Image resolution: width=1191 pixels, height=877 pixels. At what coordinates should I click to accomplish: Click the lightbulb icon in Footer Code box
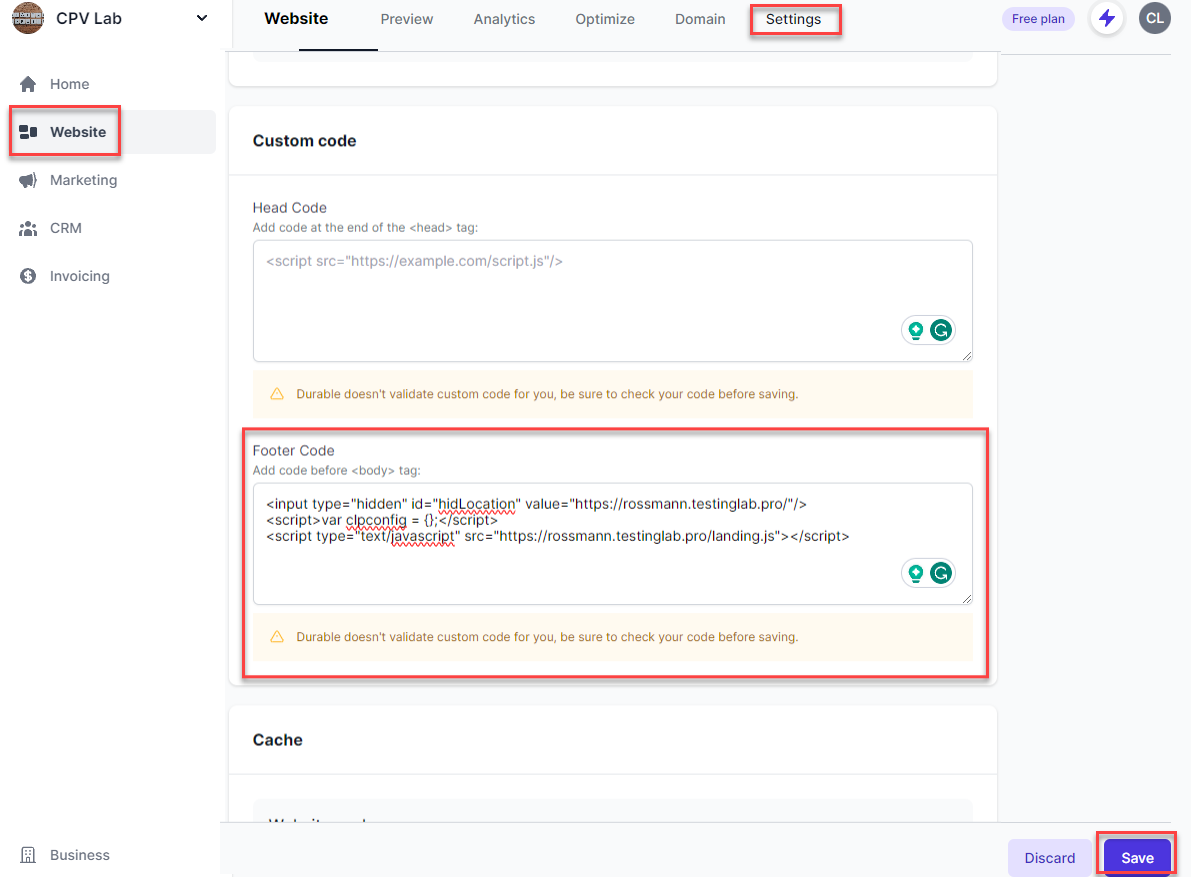[915, 573]
